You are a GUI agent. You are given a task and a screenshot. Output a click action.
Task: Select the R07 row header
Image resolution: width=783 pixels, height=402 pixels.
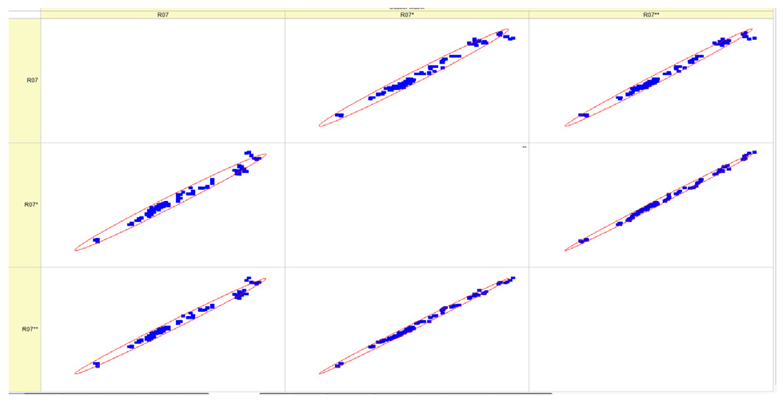(25, 80)
